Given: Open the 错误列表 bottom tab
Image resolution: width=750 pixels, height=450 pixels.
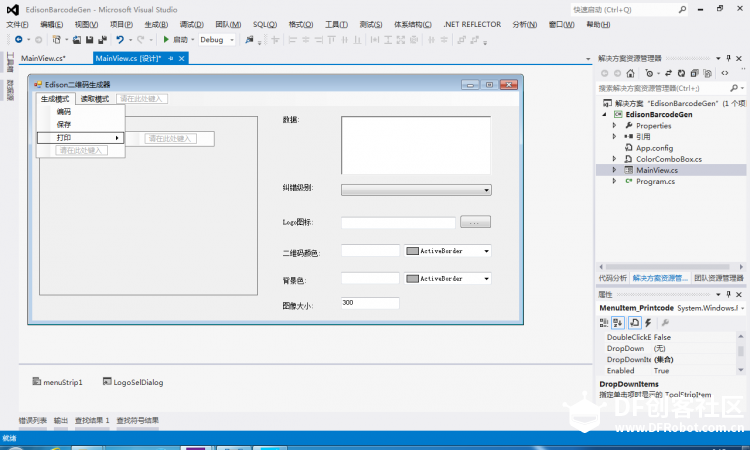Looking at the screenshot, I should (33, 420).
